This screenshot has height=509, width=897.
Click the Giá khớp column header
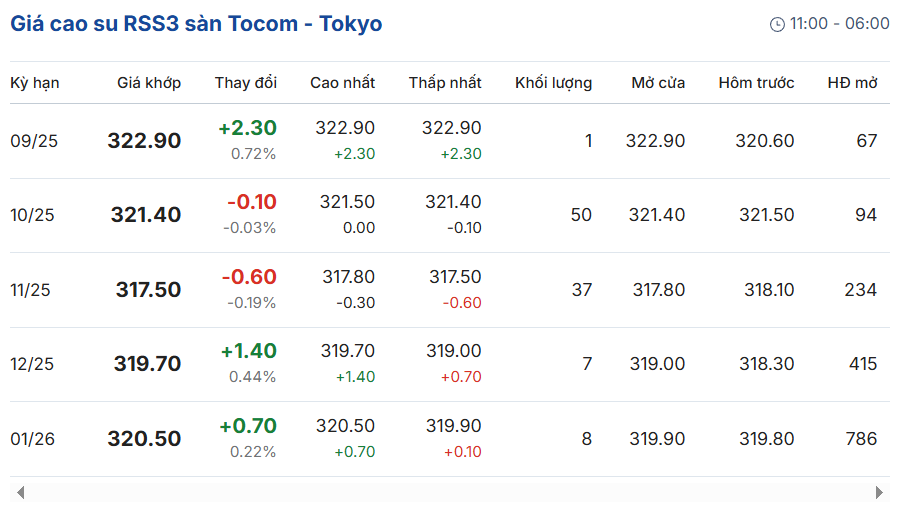click(149, 83)
